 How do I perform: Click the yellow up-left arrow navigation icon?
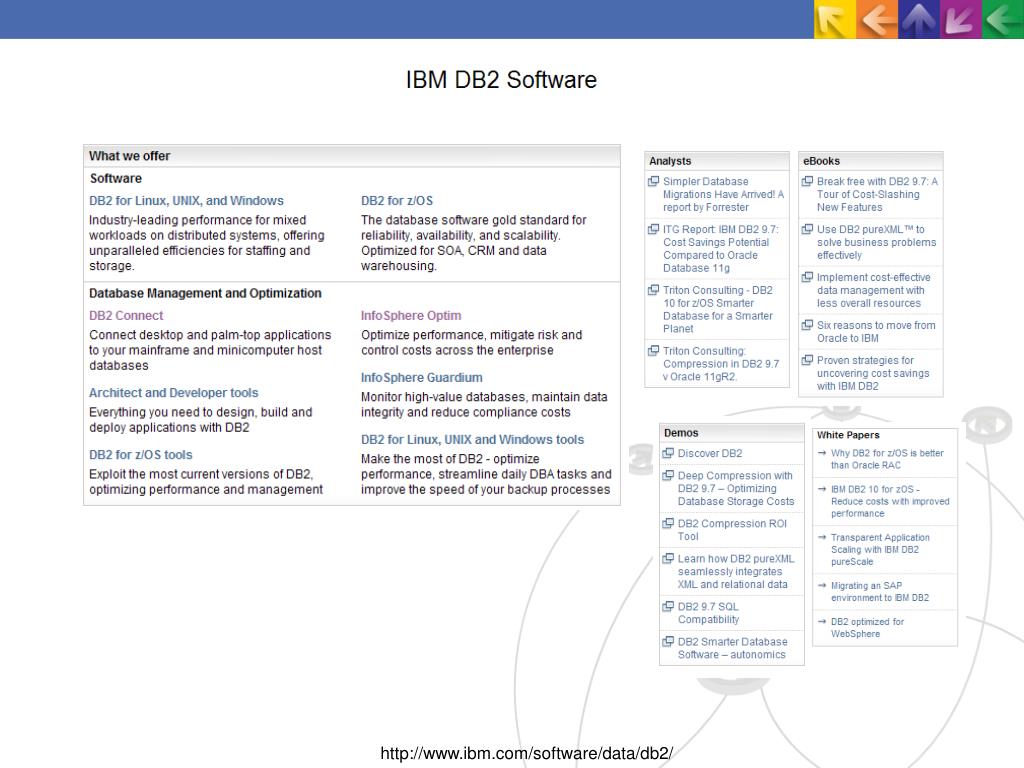click(x=835, y=19)
